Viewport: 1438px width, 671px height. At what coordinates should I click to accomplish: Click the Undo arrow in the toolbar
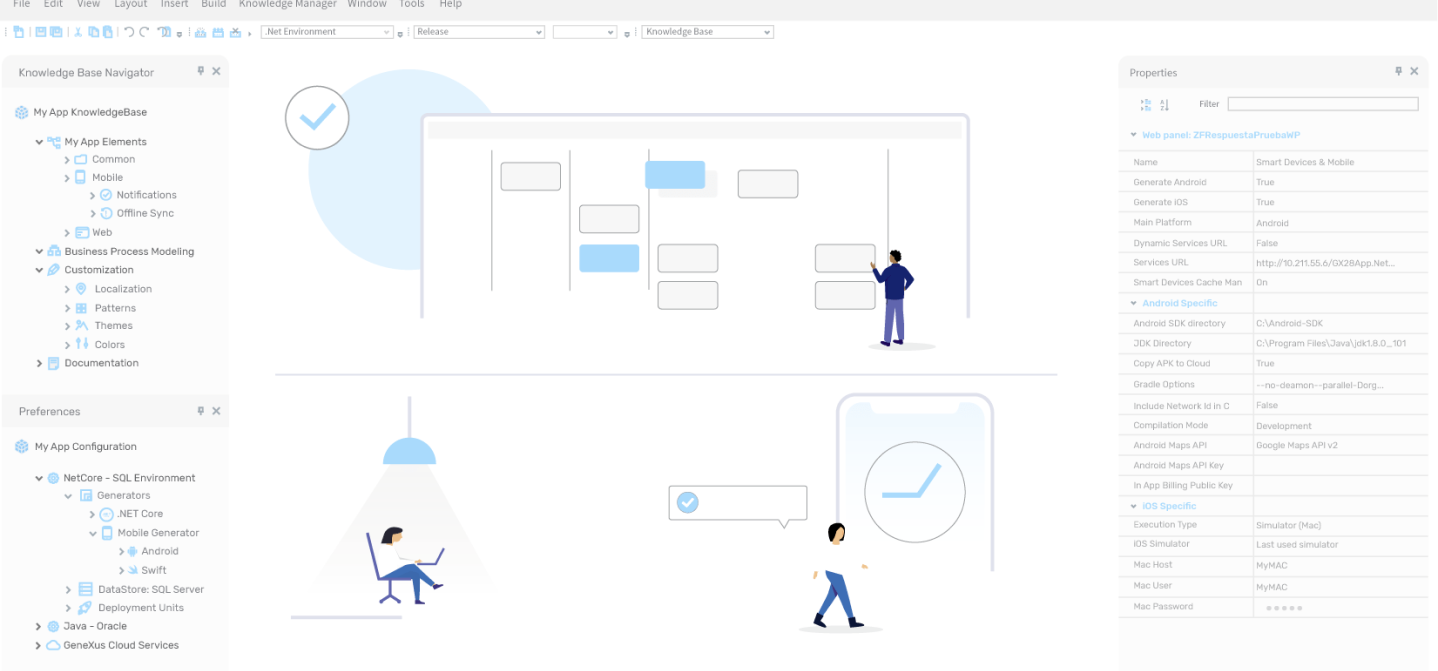pyautogui.click(x=129, y=32)
